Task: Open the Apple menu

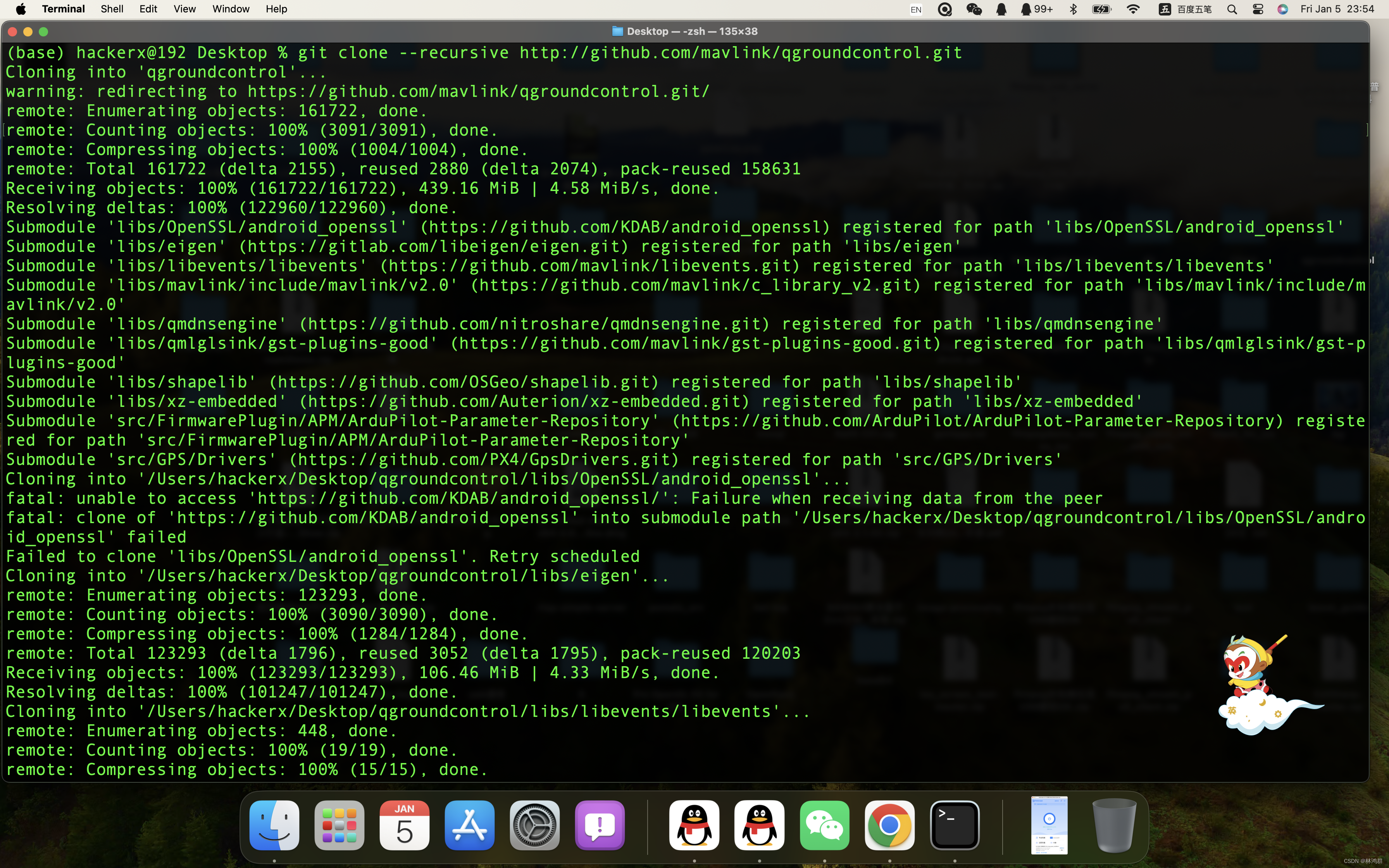Action: (21, 9)
